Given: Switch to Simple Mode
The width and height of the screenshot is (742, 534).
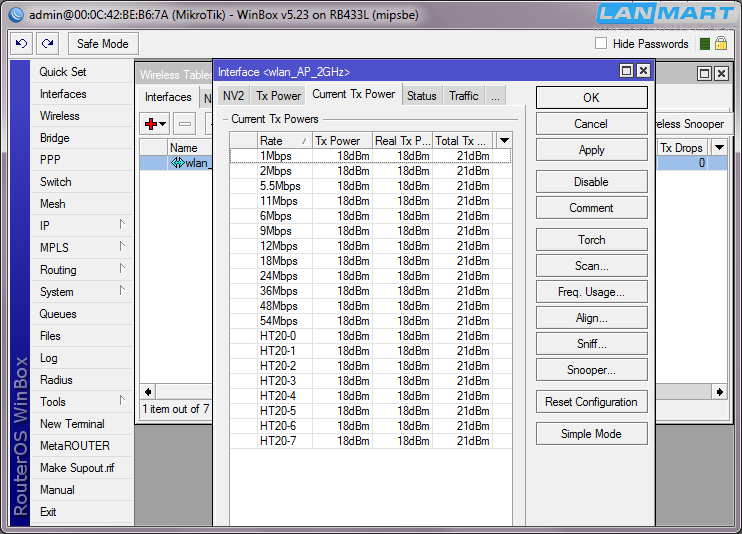Looking at the screenshot, I should (591, 434).
